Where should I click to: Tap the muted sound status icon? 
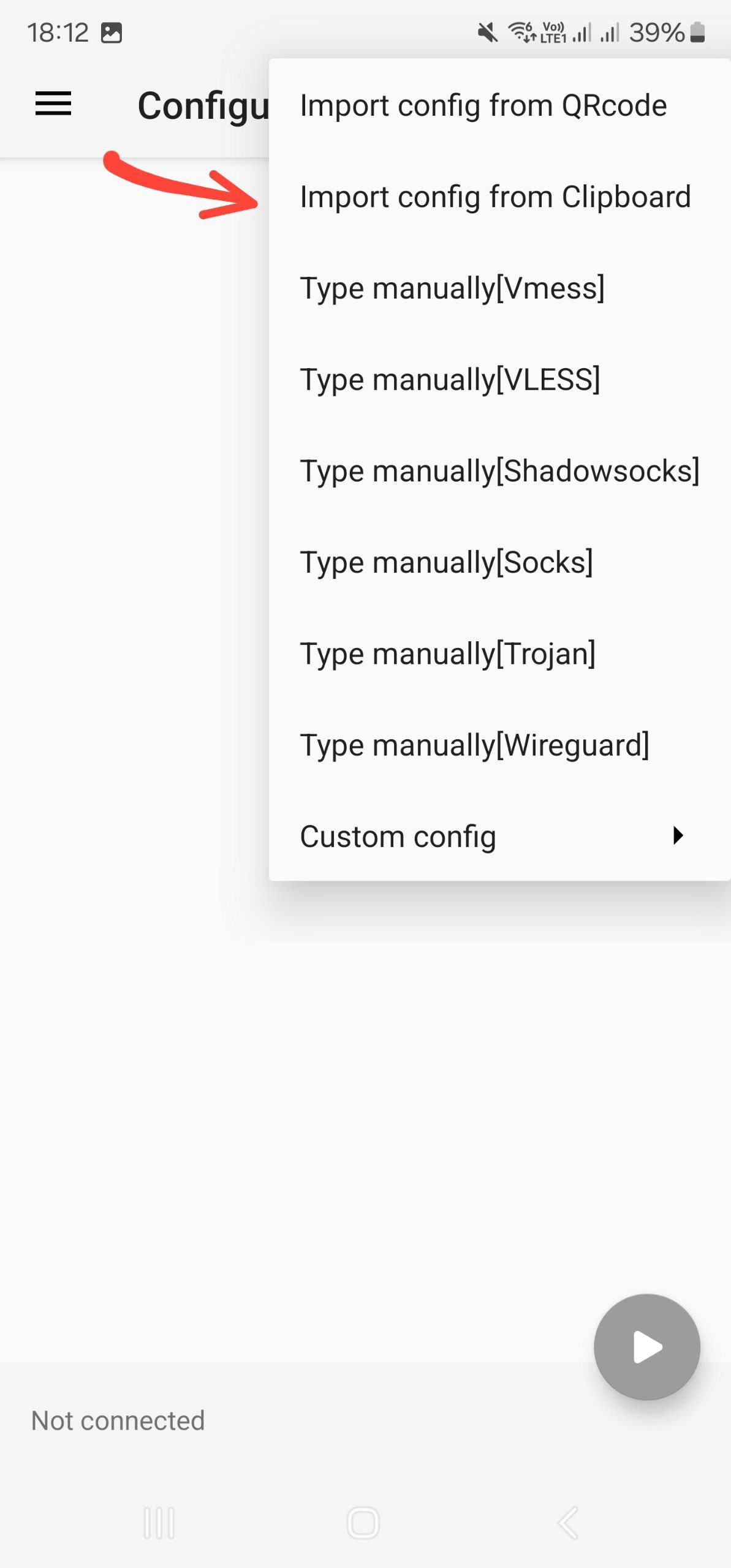pyautogui.click(x=488, y=32)
